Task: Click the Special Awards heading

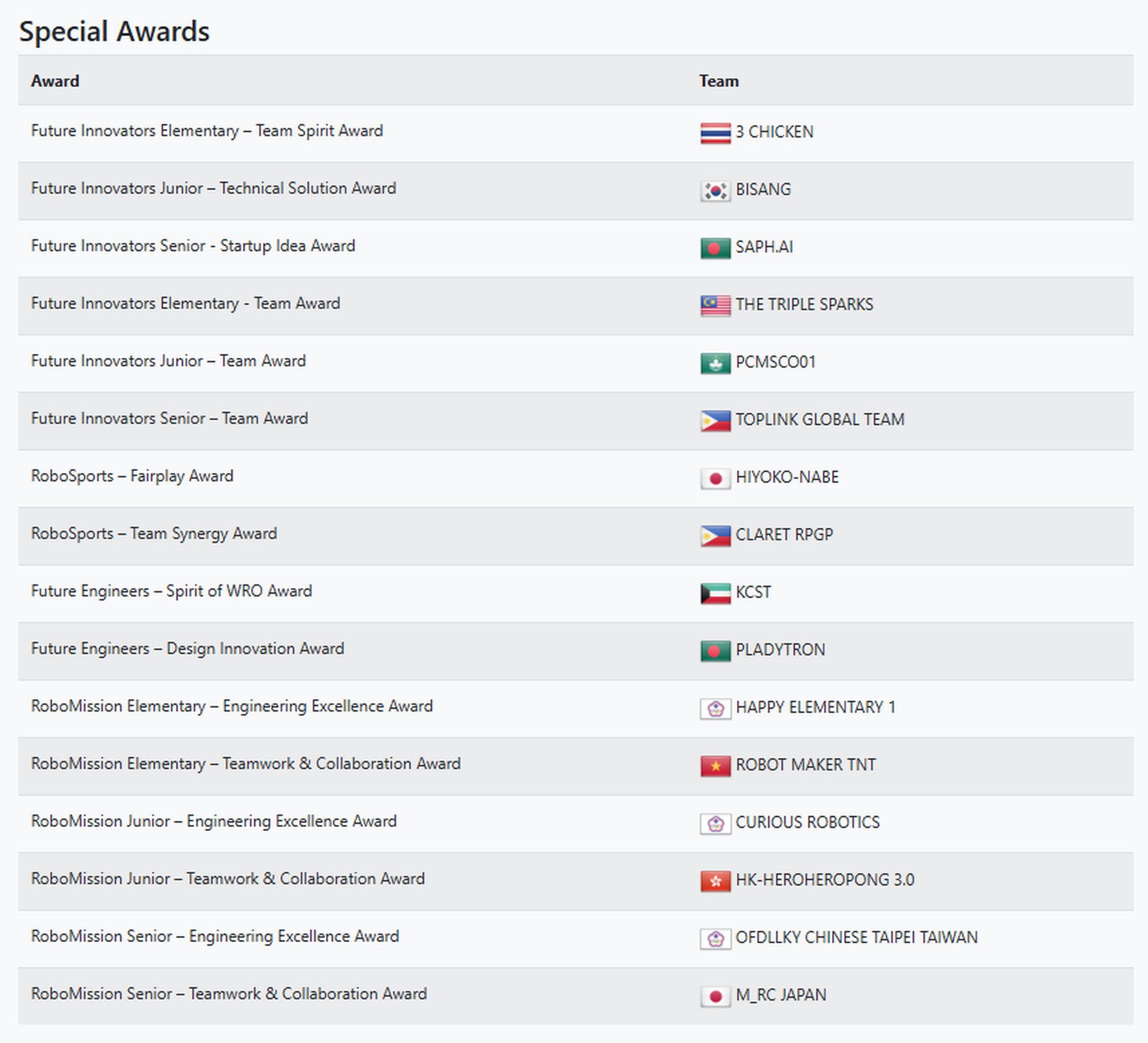Action: (x=114, y=31)
